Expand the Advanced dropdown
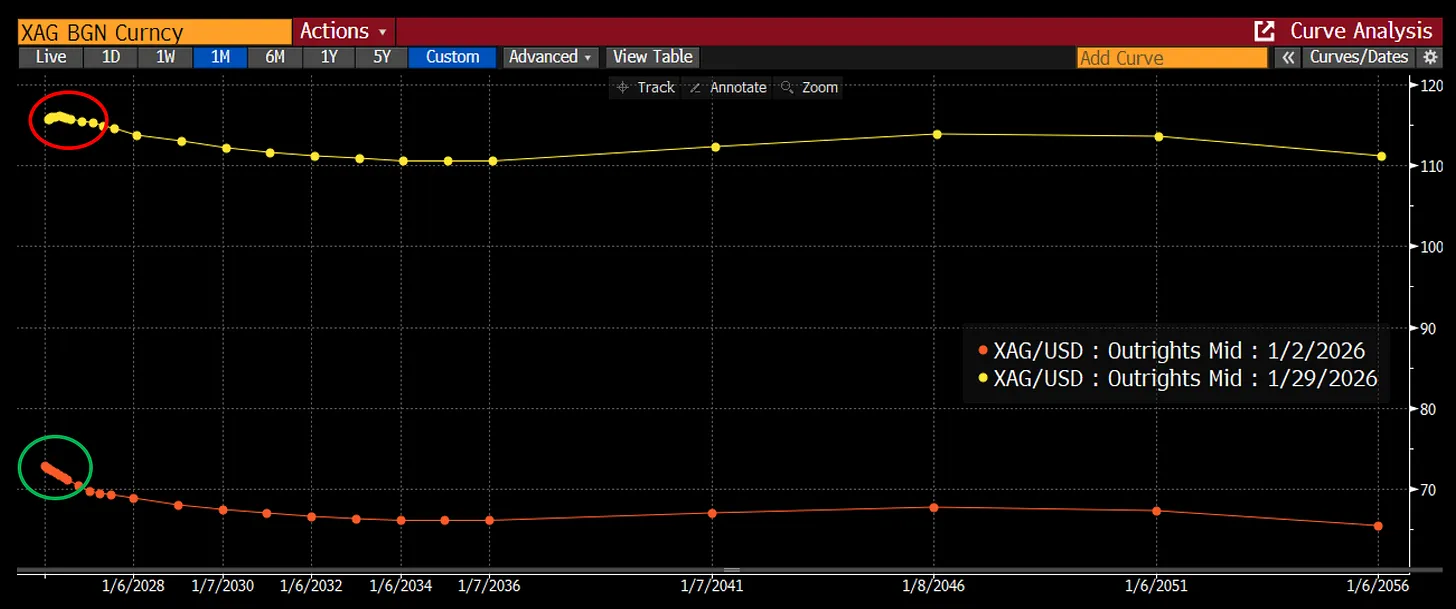The width and height of the screenshot is (1456, 609). click(x=550, y=57)
